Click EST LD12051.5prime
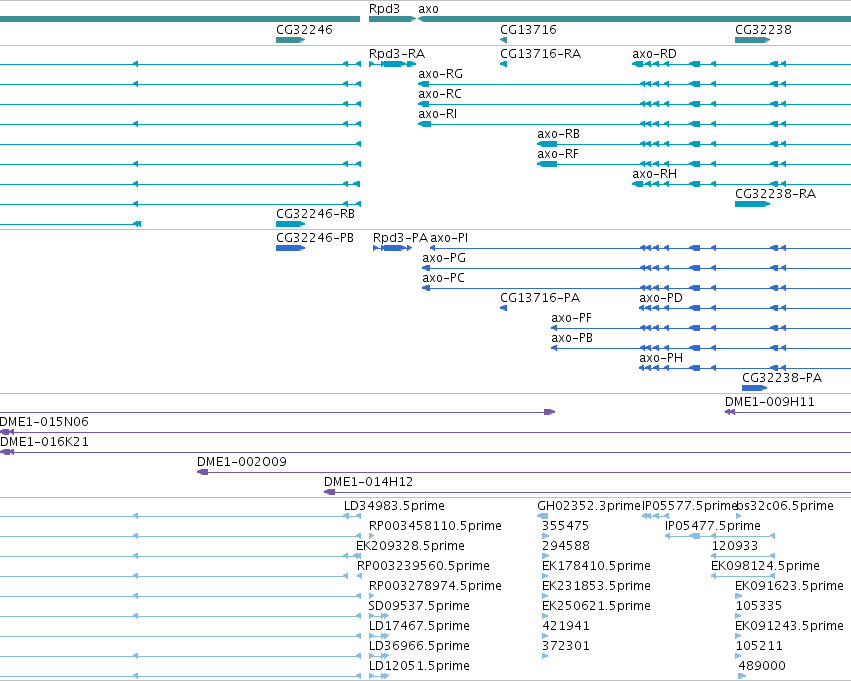Viewport: 851px width, 681px height. click(419, 667)
